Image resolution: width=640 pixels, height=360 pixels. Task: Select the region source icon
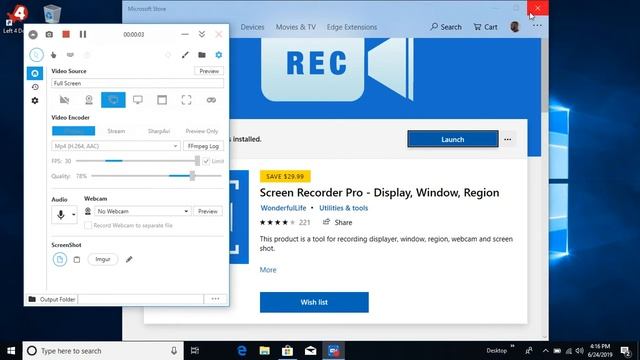coord(187,100)
